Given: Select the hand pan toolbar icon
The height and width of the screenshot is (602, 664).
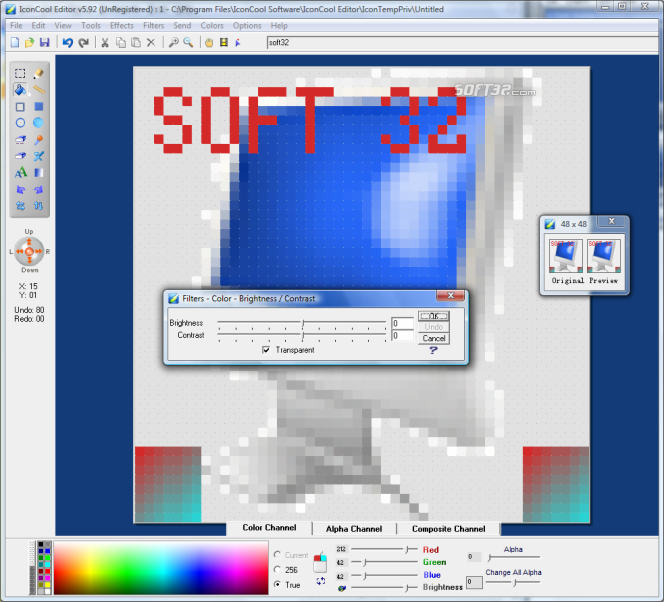Looking at the screenshot, I should [209, 43].
